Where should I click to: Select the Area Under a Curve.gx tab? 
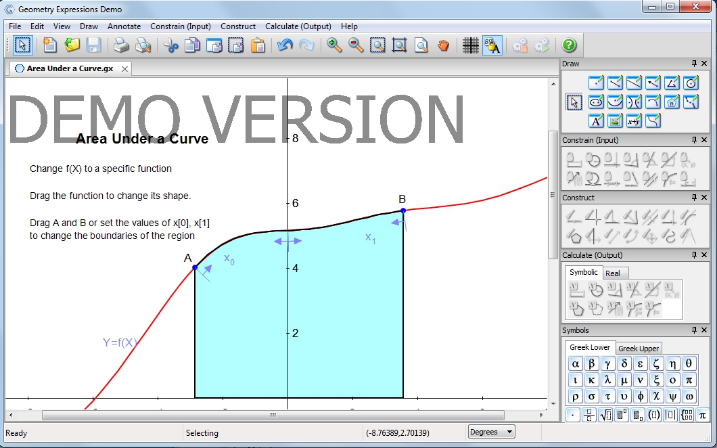70,69
